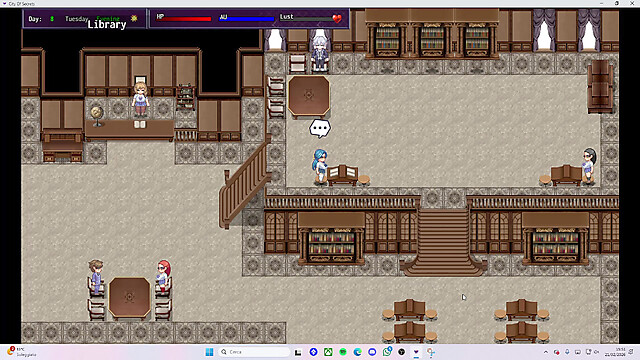Open the blue circular icon after Task View
Viewport: 640px width, 360px height.
(x=313, y=352)
